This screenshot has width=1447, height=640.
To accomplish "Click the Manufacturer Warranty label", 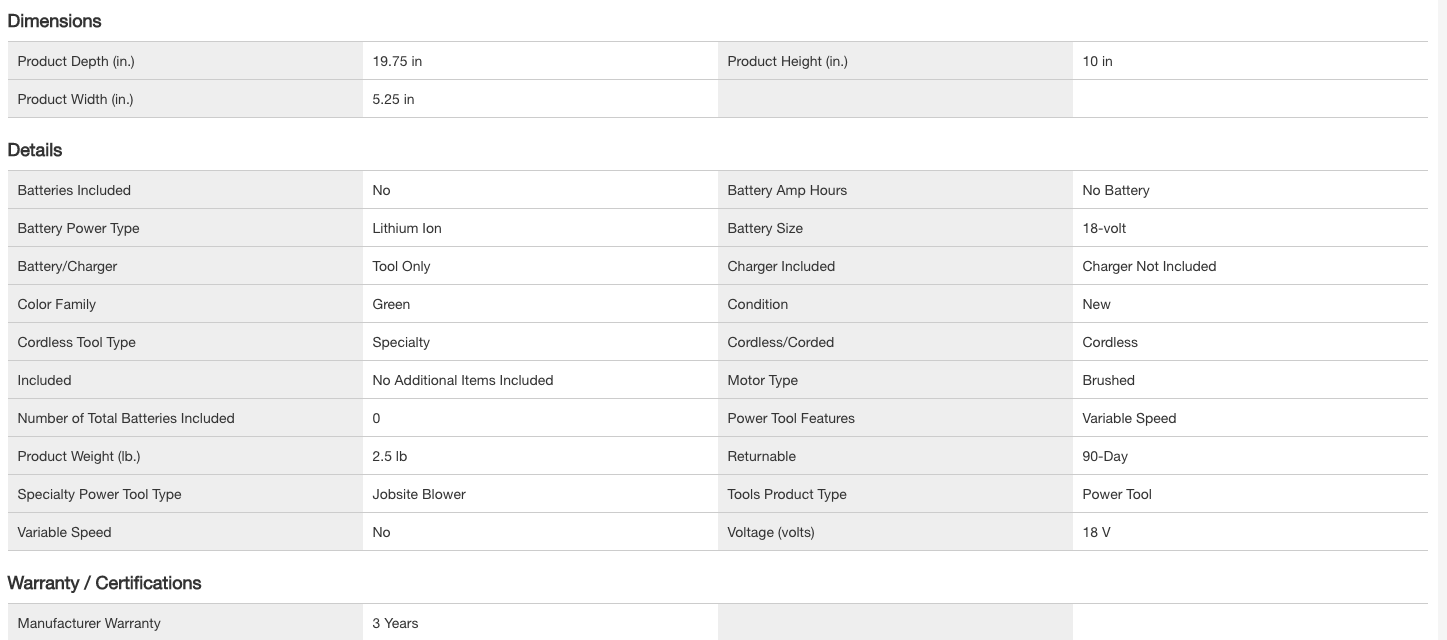I will (x=89, y=623).
